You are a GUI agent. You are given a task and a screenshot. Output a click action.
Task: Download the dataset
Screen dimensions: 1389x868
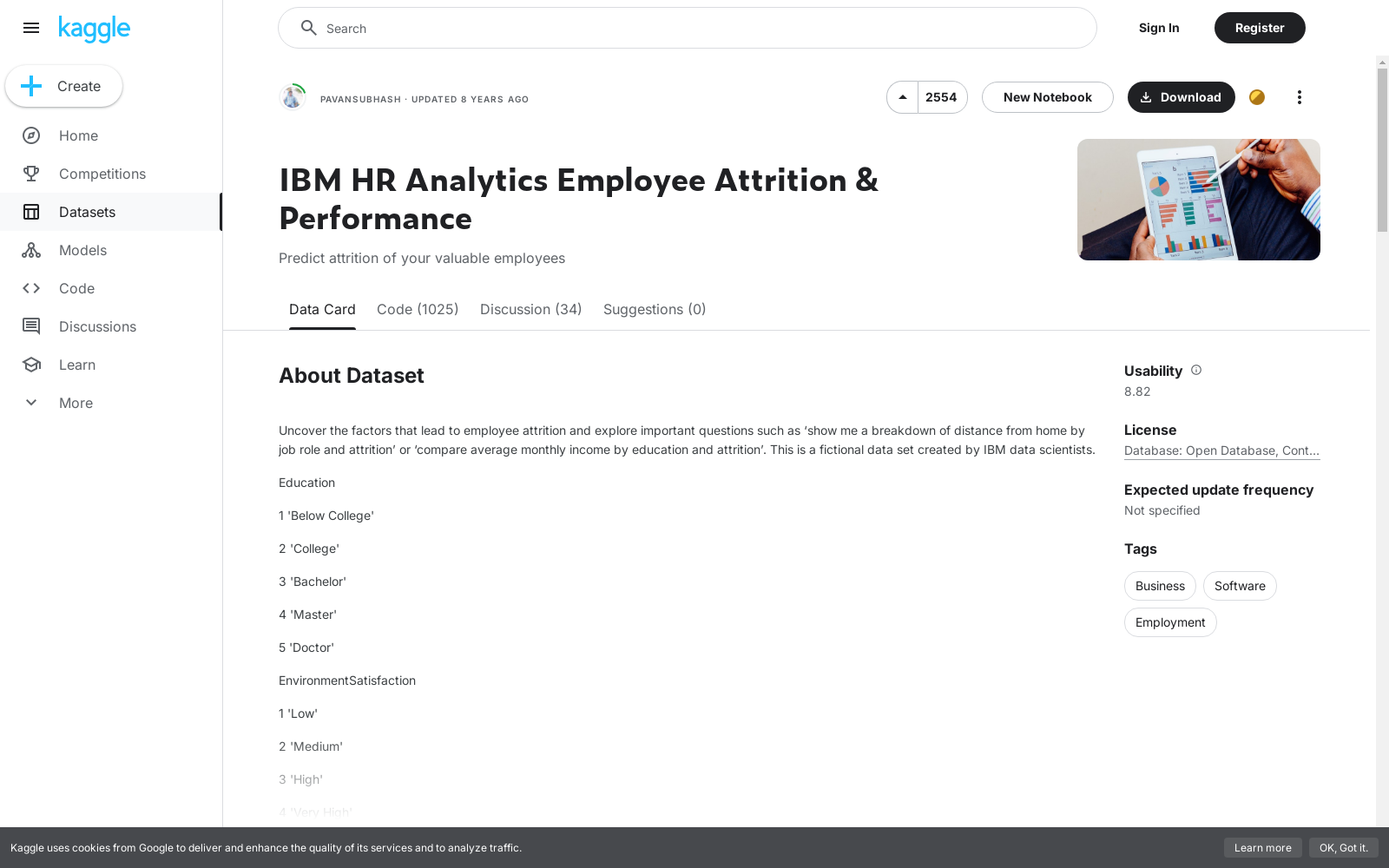1182,97
